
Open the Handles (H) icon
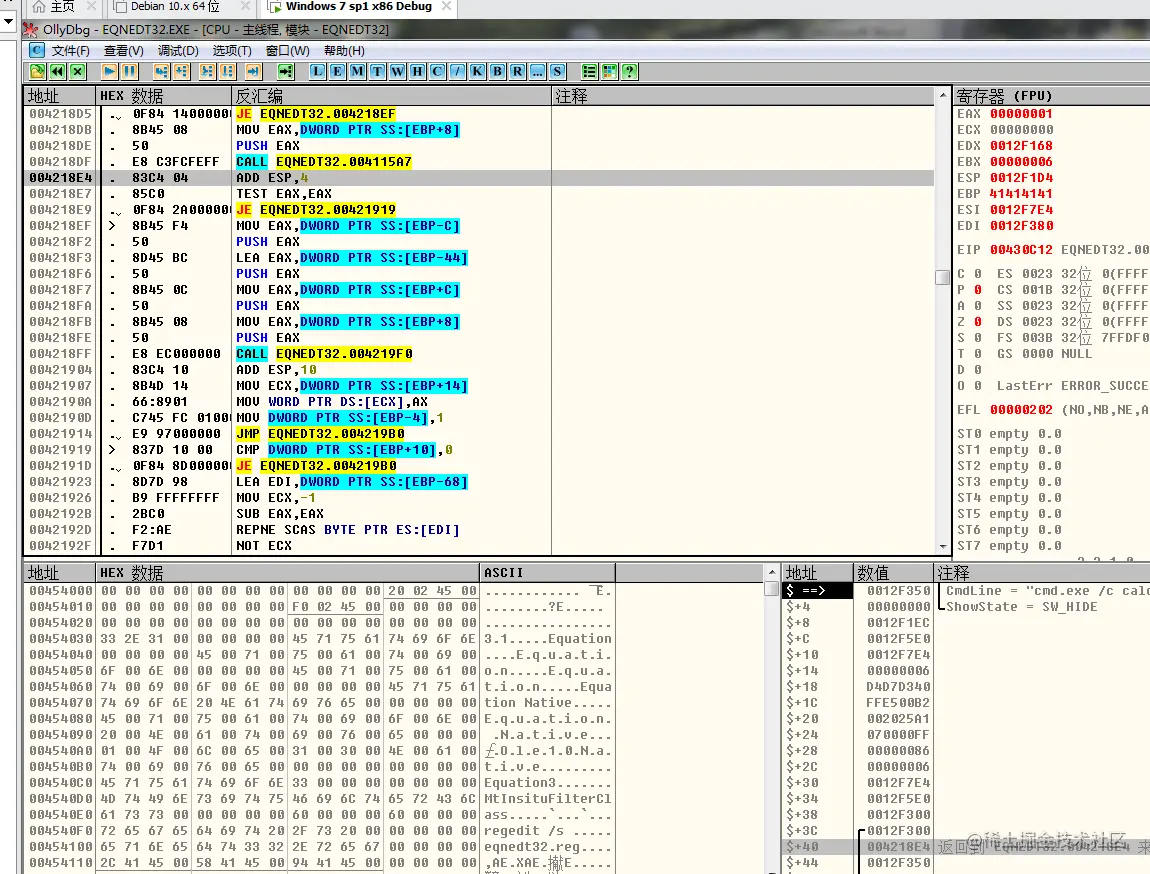coord(417,71)
